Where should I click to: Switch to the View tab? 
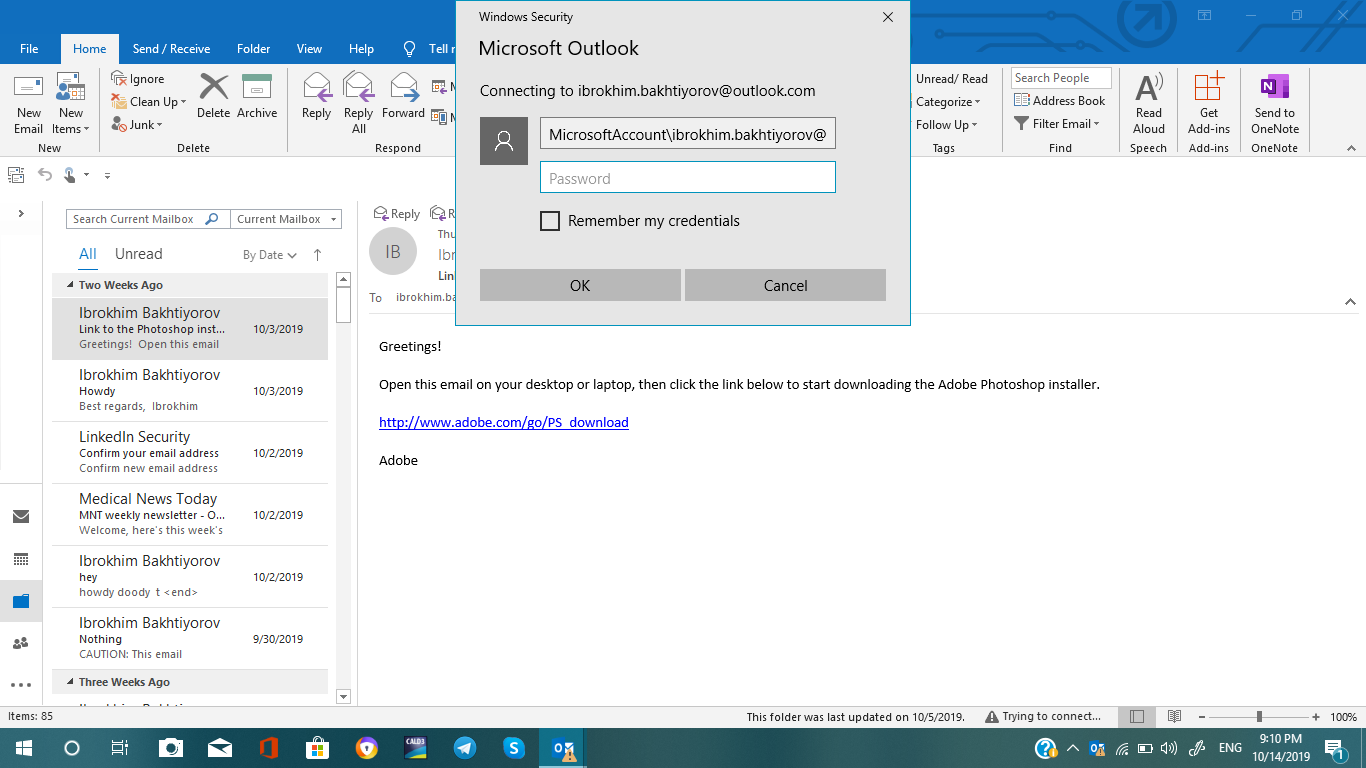(x=309, y=49)
